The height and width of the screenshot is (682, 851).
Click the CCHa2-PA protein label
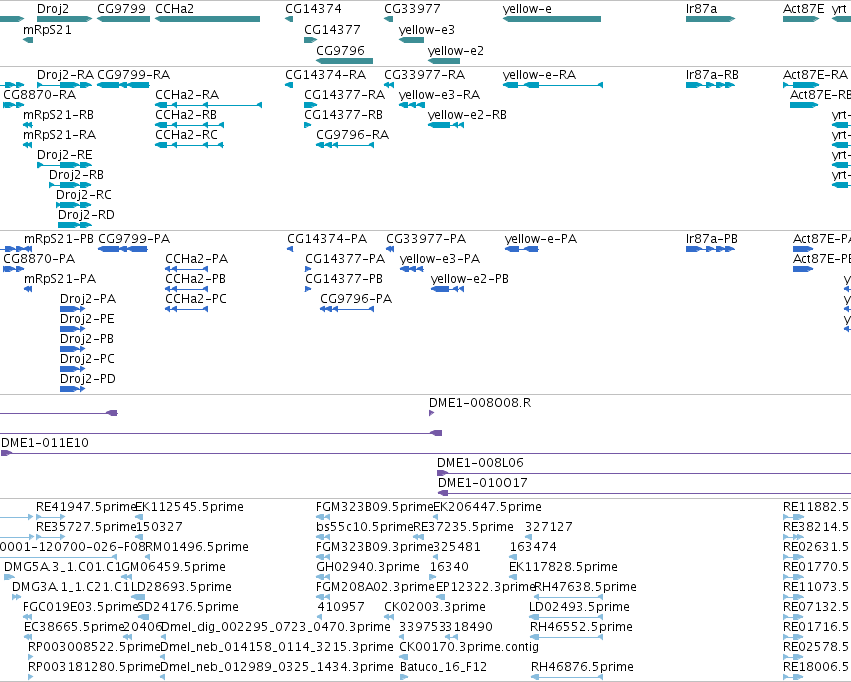click(x=196, y=259)
